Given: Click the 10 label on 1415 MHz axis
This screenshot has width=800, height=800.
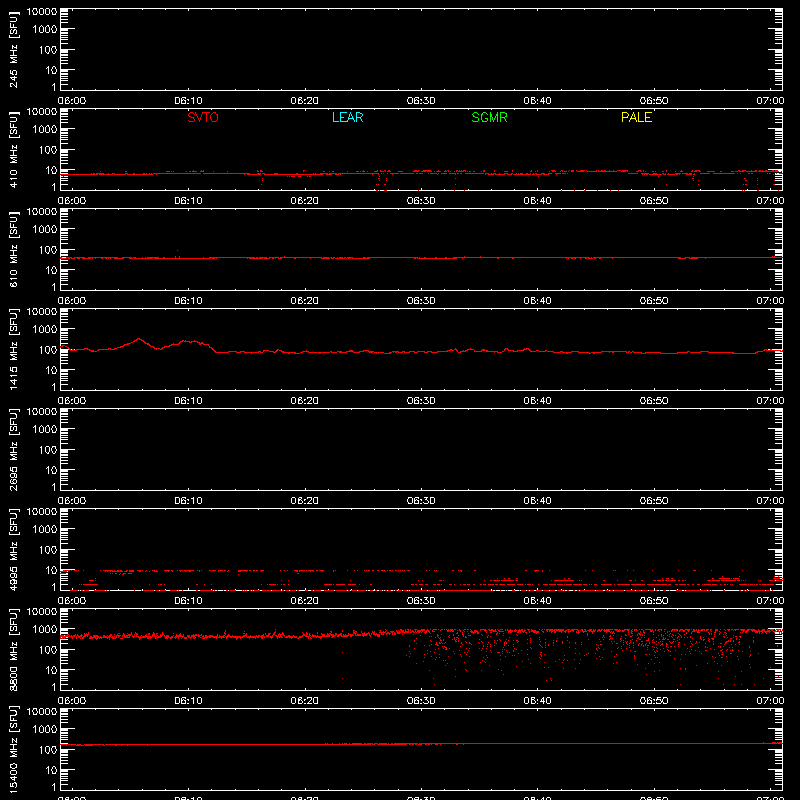Looking at the screenshot, I should point(52,370).
